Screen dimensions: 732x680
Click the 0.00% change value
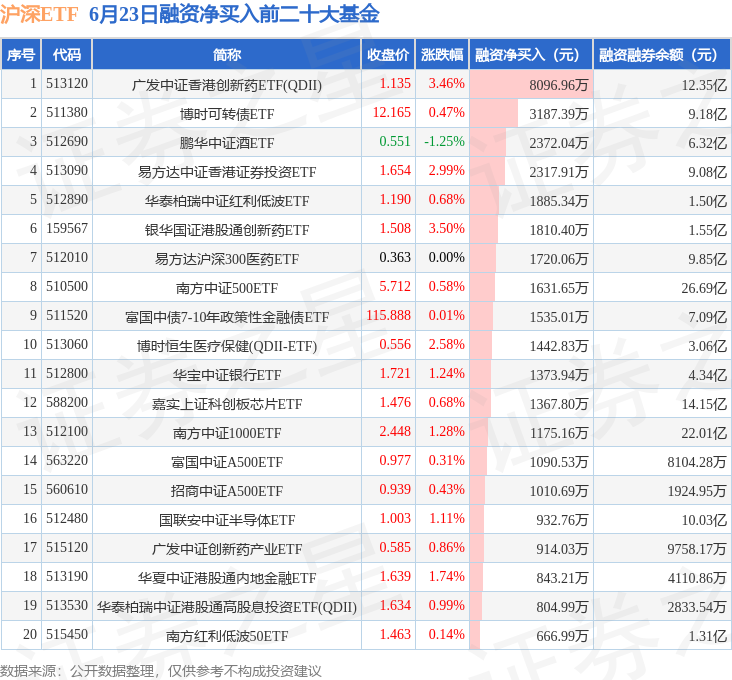(x=446, y=257)
